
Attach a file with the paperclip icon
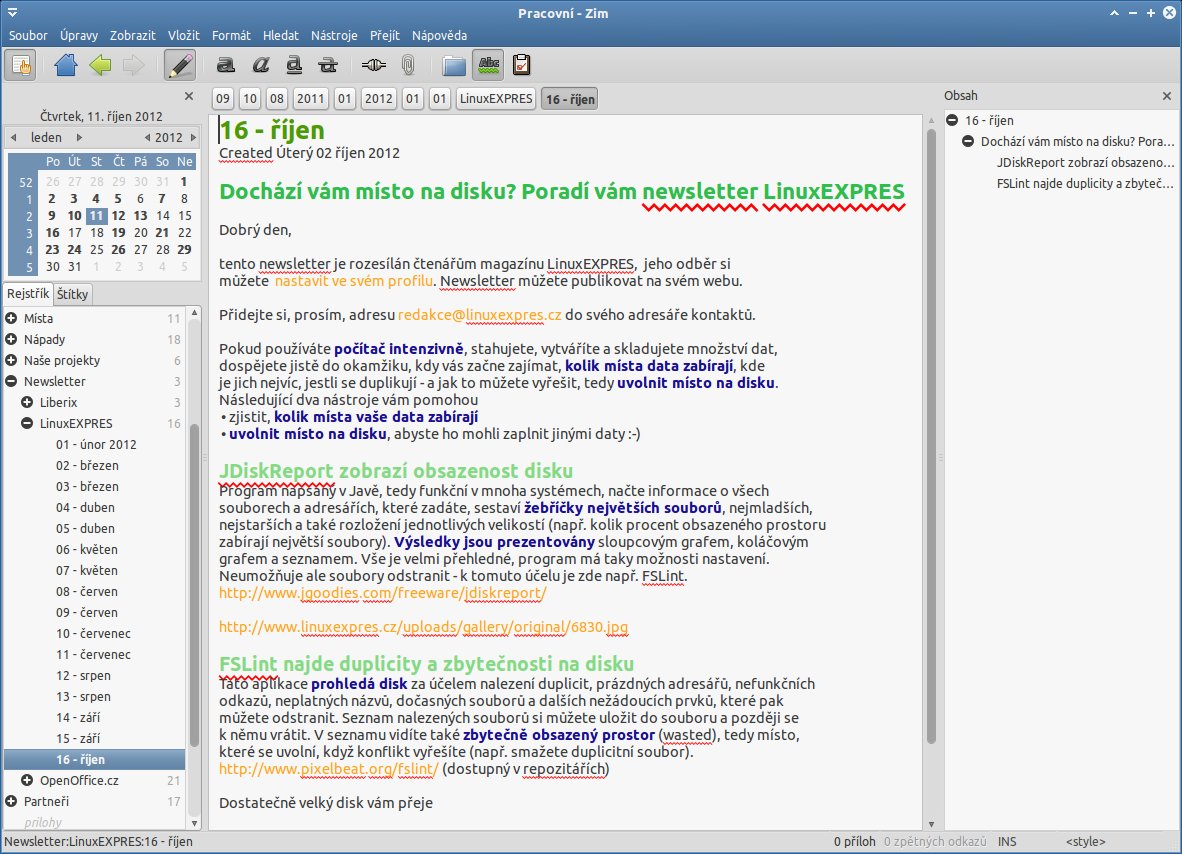408,66
